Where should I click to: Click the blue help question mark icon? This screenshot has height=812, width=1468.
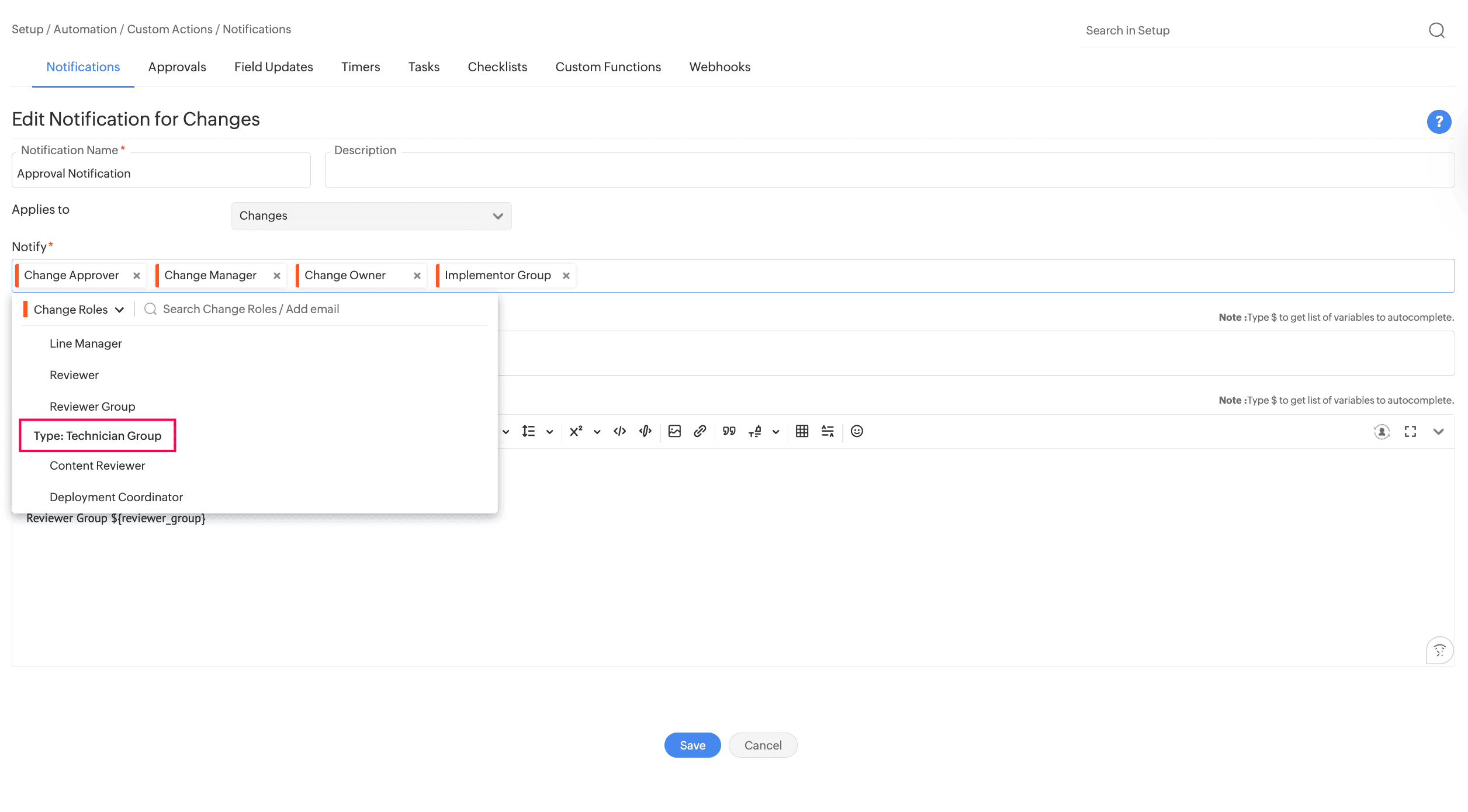(1439, 122)
